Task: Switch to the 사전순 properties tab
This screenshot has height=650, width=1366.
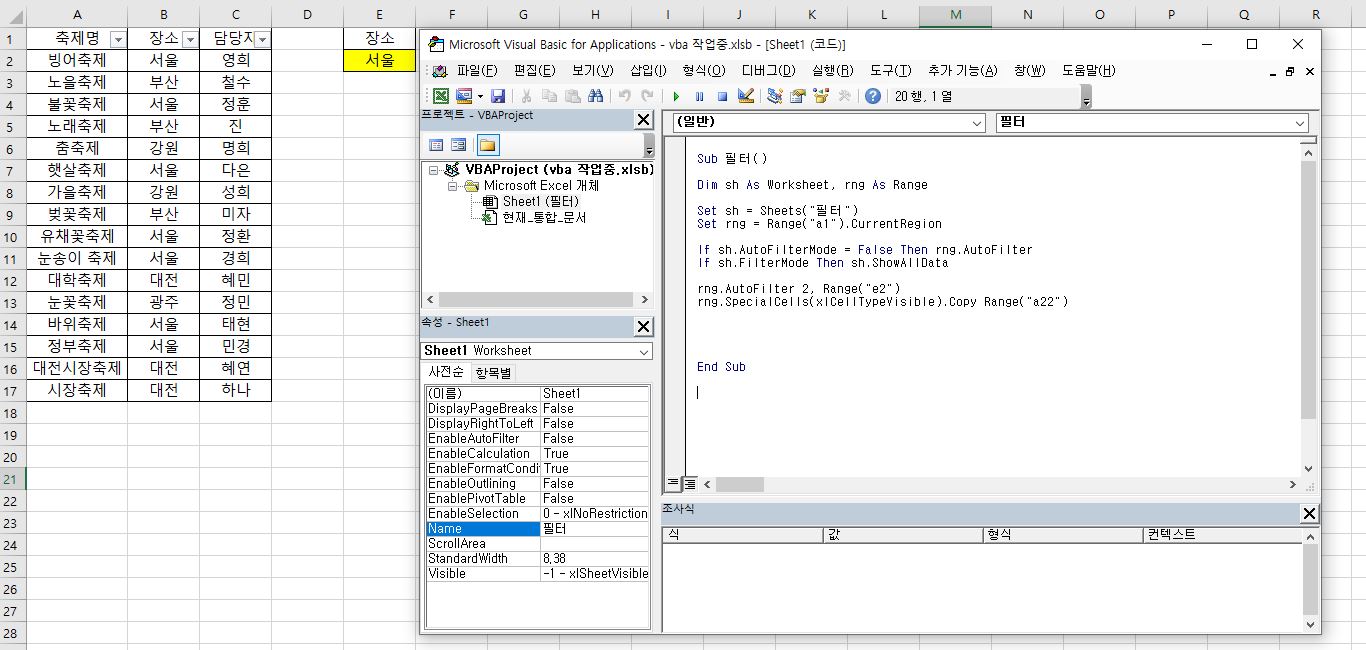Action: tap(445, 372)
